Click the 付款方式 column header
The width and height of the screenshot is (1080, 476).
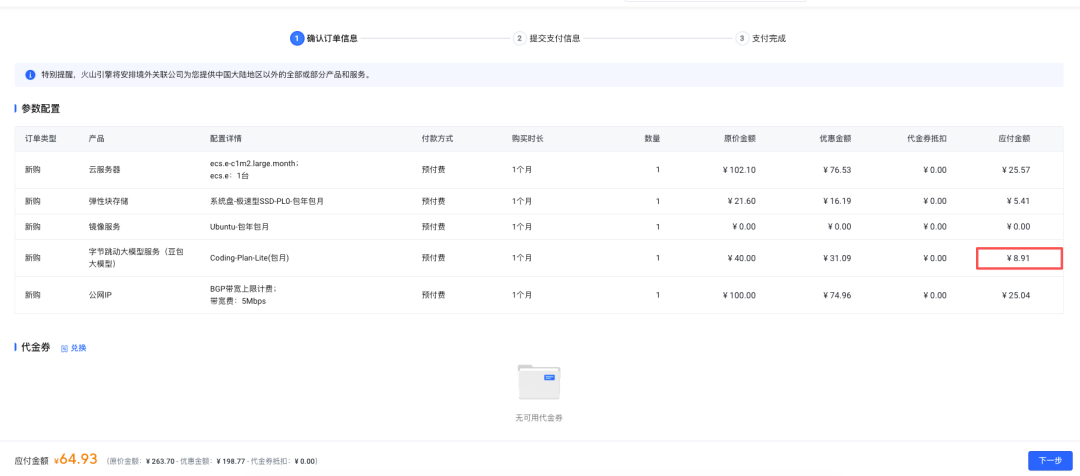click(437, 138)
